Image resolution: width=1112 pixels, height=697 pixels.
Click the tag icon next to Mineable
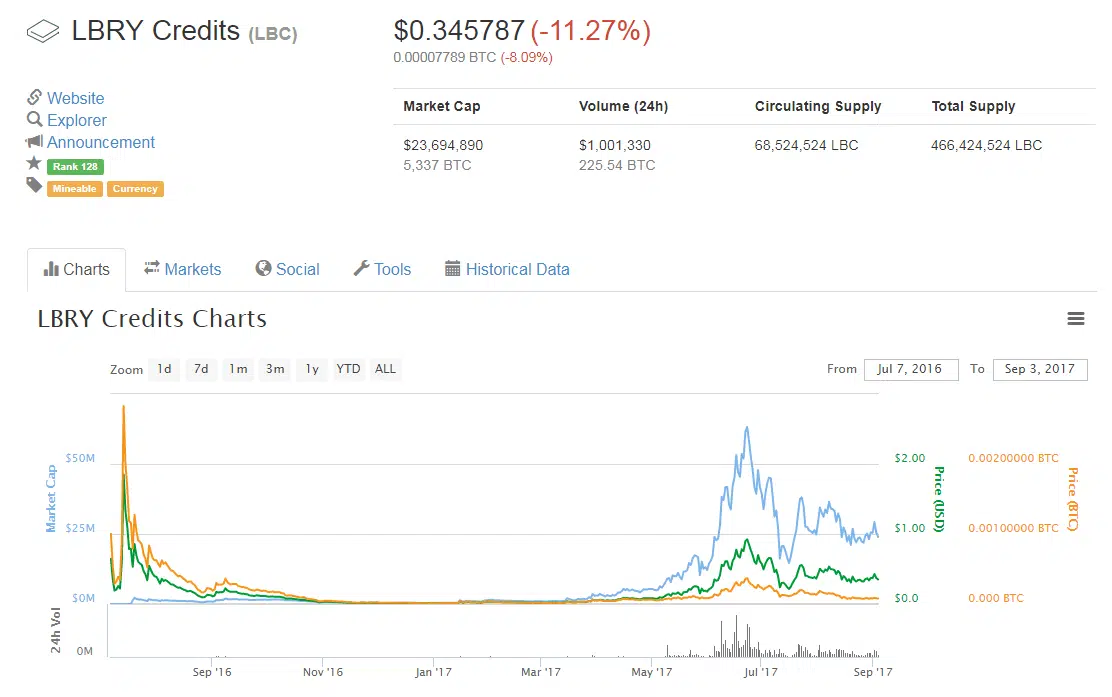click(34, 186)
